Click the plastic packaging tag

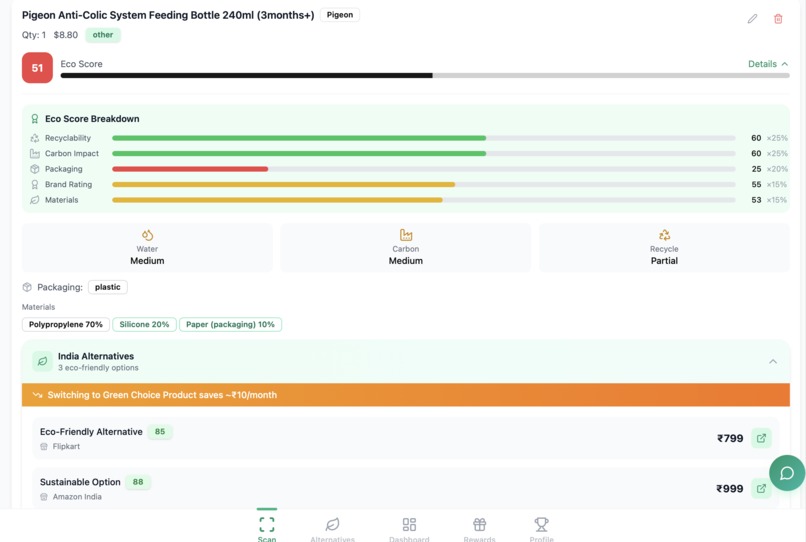click(107, 287)
